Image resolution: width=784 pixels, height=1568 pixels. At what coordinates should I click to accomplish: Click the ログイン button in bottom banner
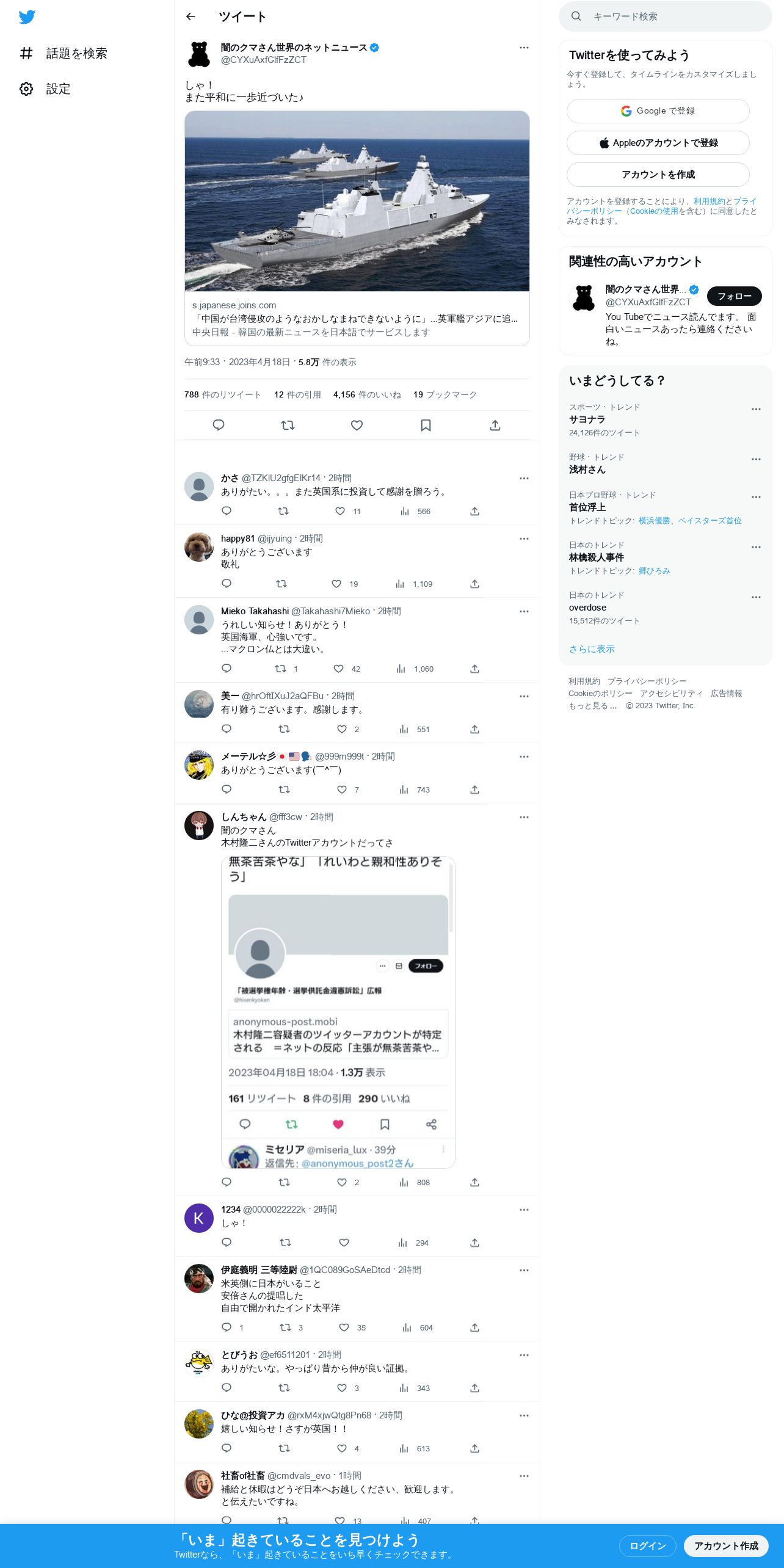[x=648, y=1545]
